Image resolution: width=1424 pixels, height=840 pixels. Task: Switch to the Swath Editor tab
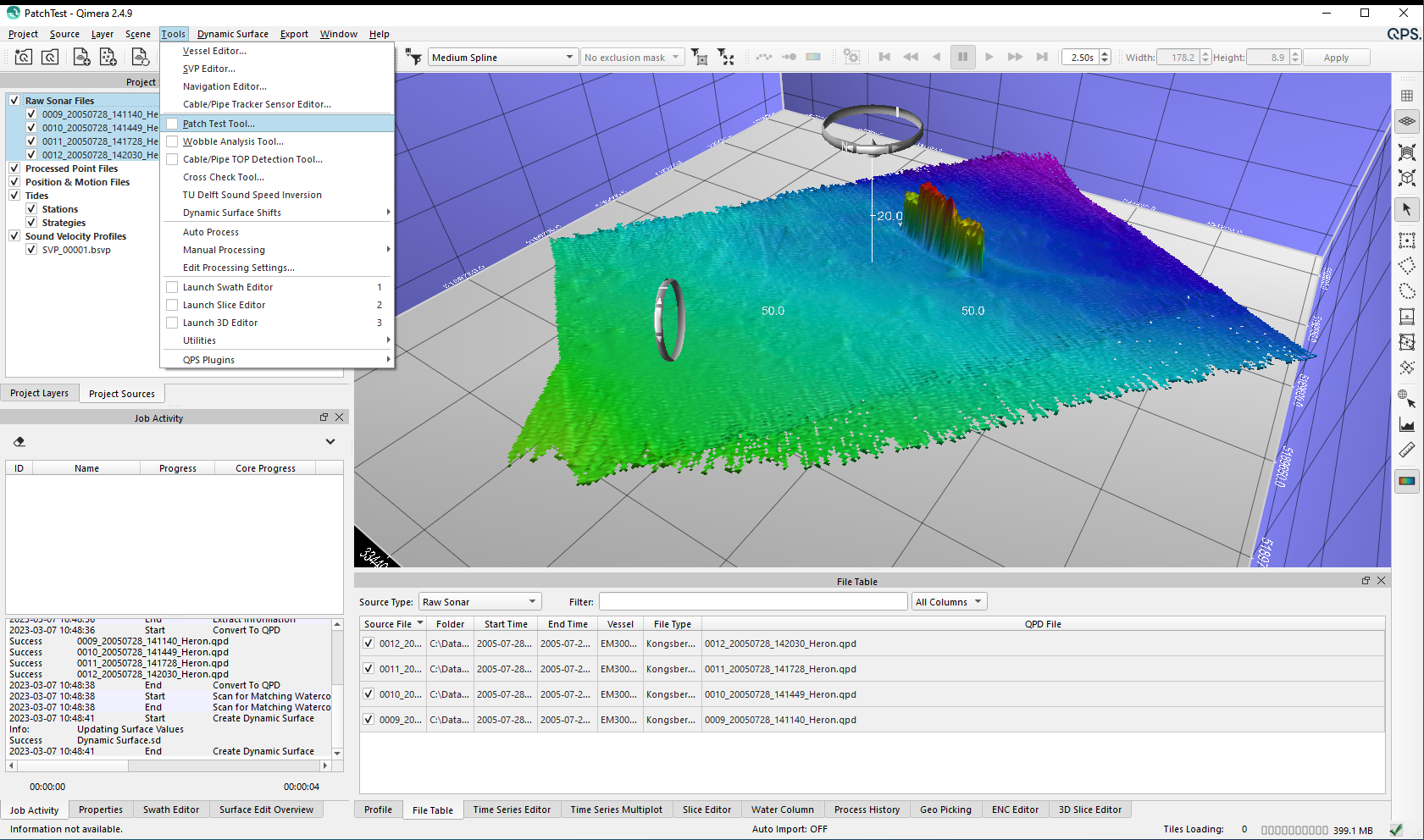coord(171,810)
